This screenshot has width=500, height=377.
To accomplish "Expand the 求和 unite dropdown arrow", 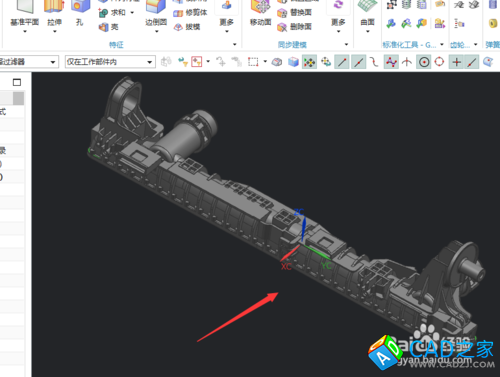I will pos(132,13).
